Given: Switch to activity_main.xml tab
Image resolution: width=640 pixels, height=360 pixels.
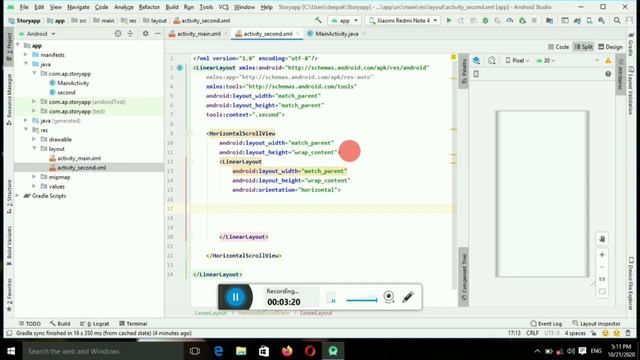Looking at the screenshot, I should tap(199, 34).
